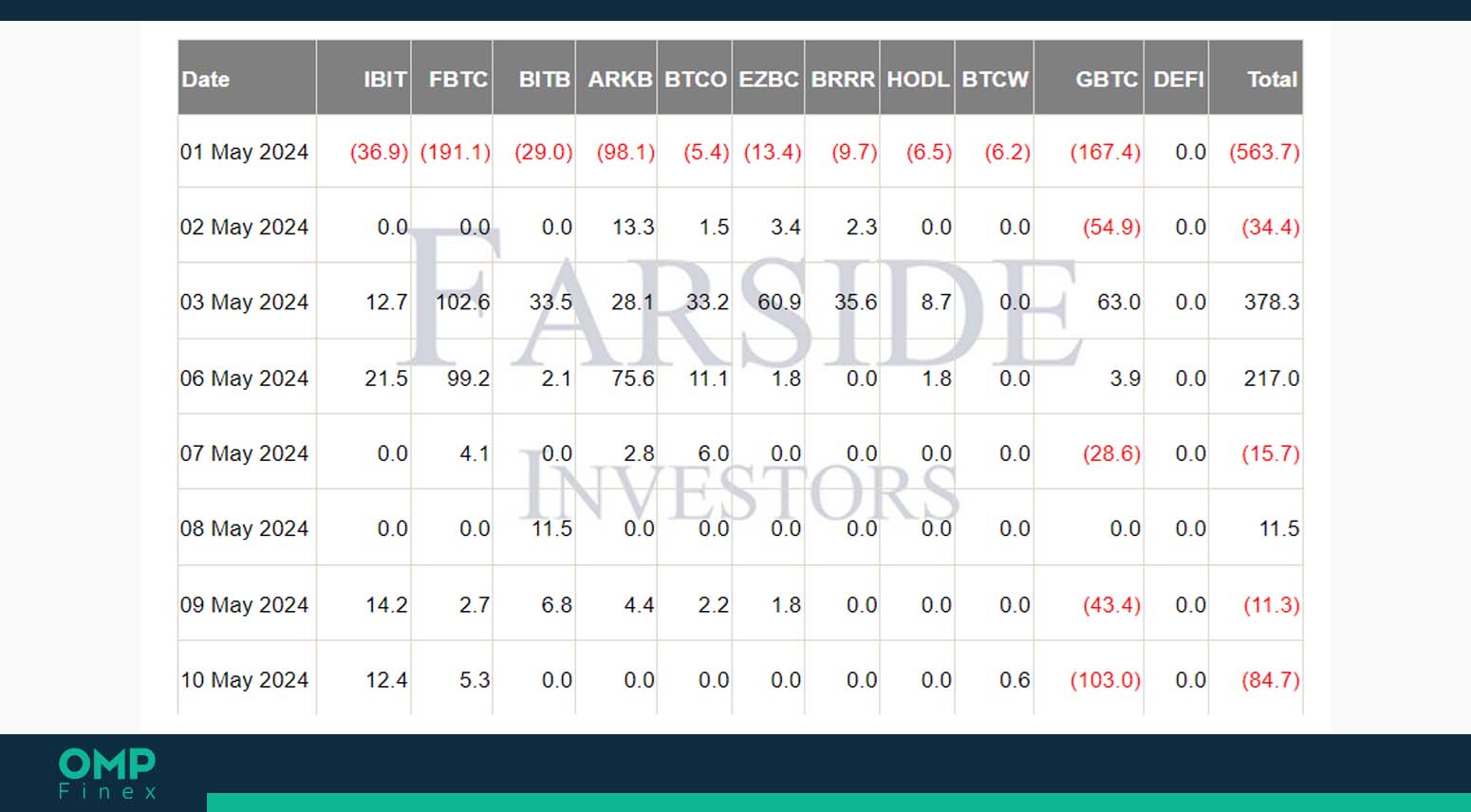Click the 102.6 FBTC value
Screen dimensions: 1471x812
(x=463, y=302)
